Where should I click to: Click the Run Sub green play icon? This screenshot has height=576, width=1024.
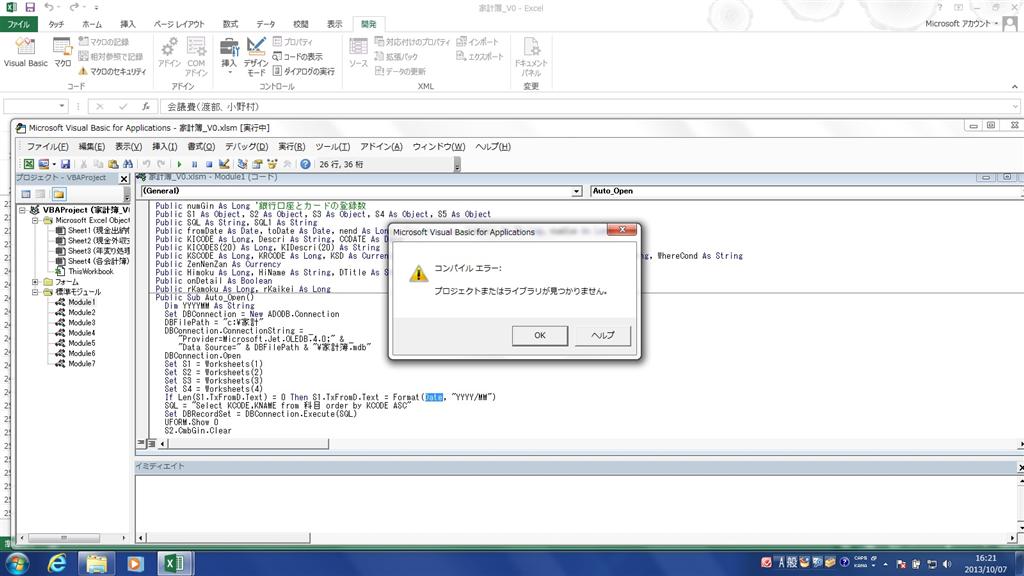pyautogui.click(x=180, y=165)
